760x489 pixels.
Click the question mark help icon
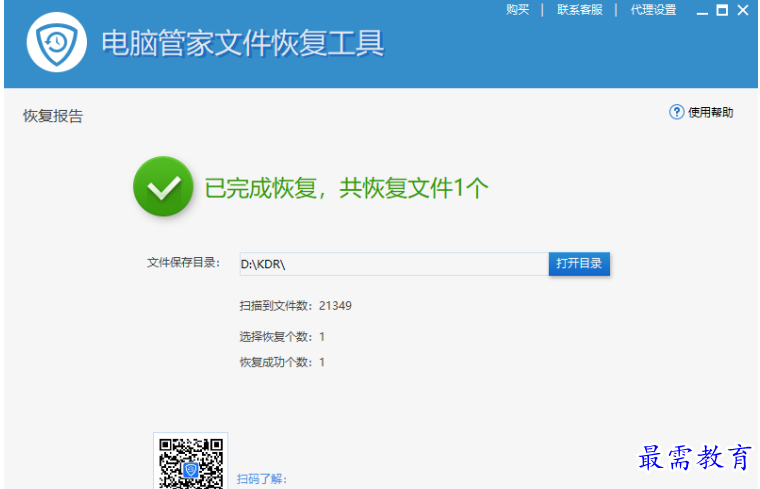coord(677,112)
